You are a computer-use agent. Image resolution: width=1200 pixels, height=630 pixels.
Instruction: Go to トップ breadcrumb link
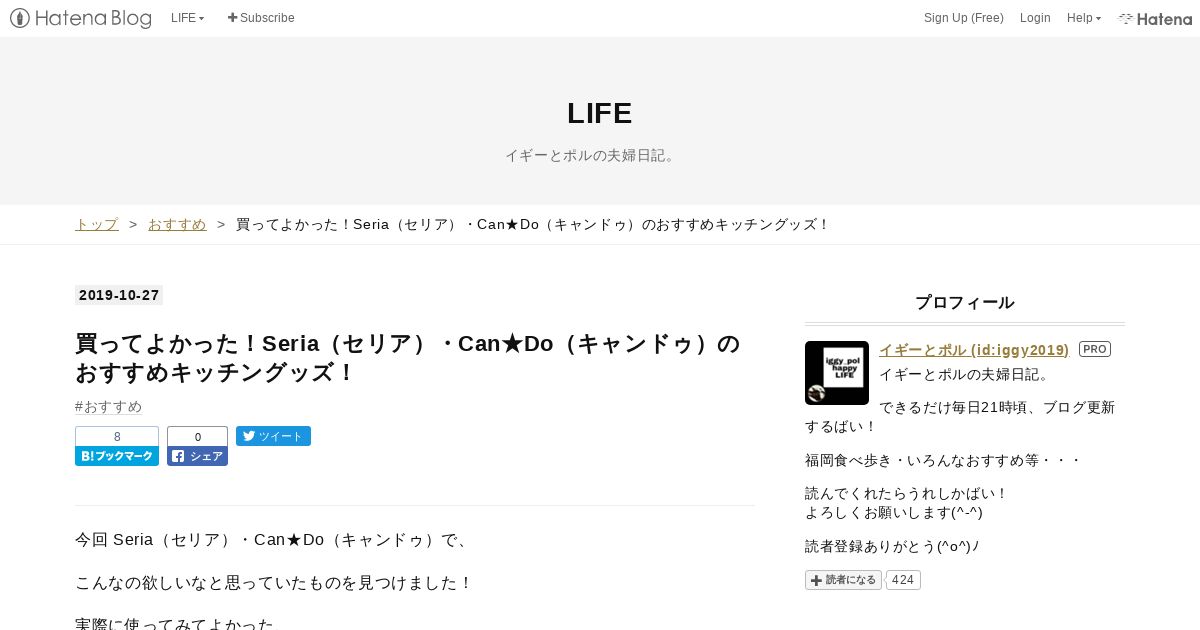97,224
